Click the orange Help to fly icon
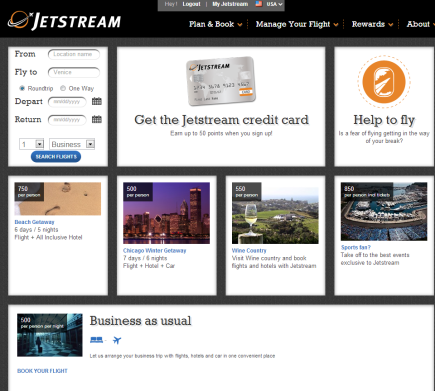Screen dimensions: 435x391 point(384,82)
